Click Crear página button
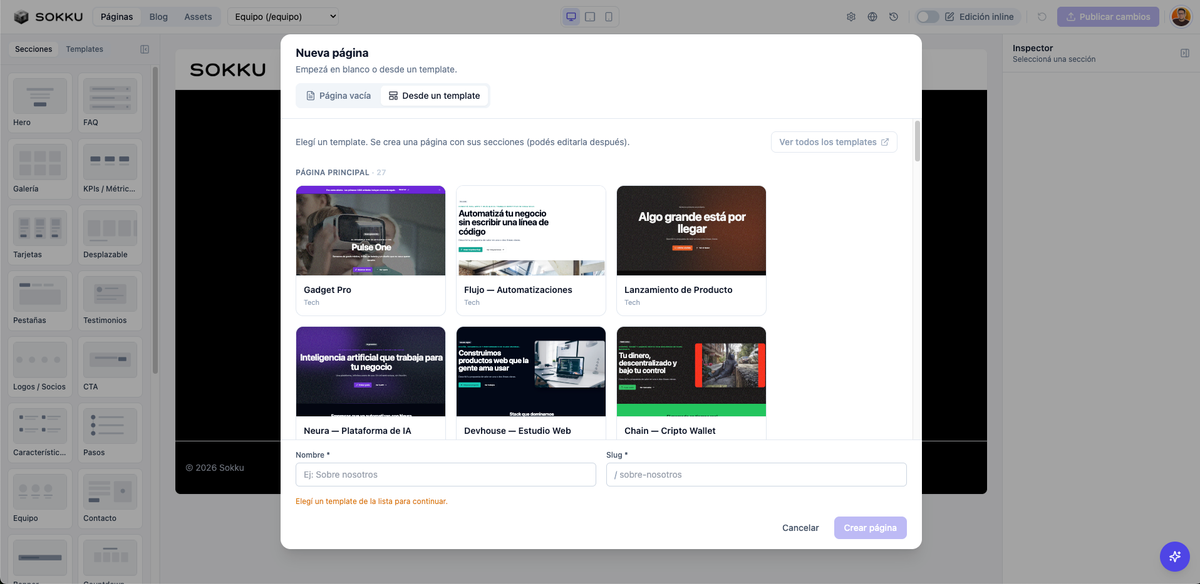1200x584 pixels. coord(870,528)
